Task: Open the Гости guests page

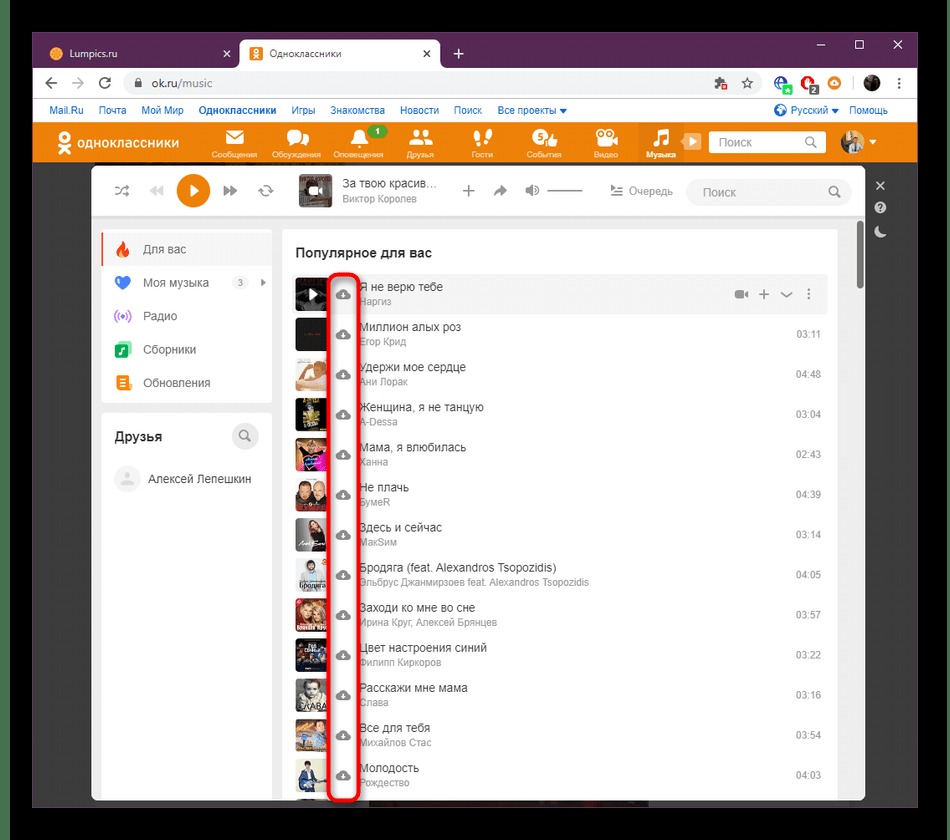Action: point(482,143)
